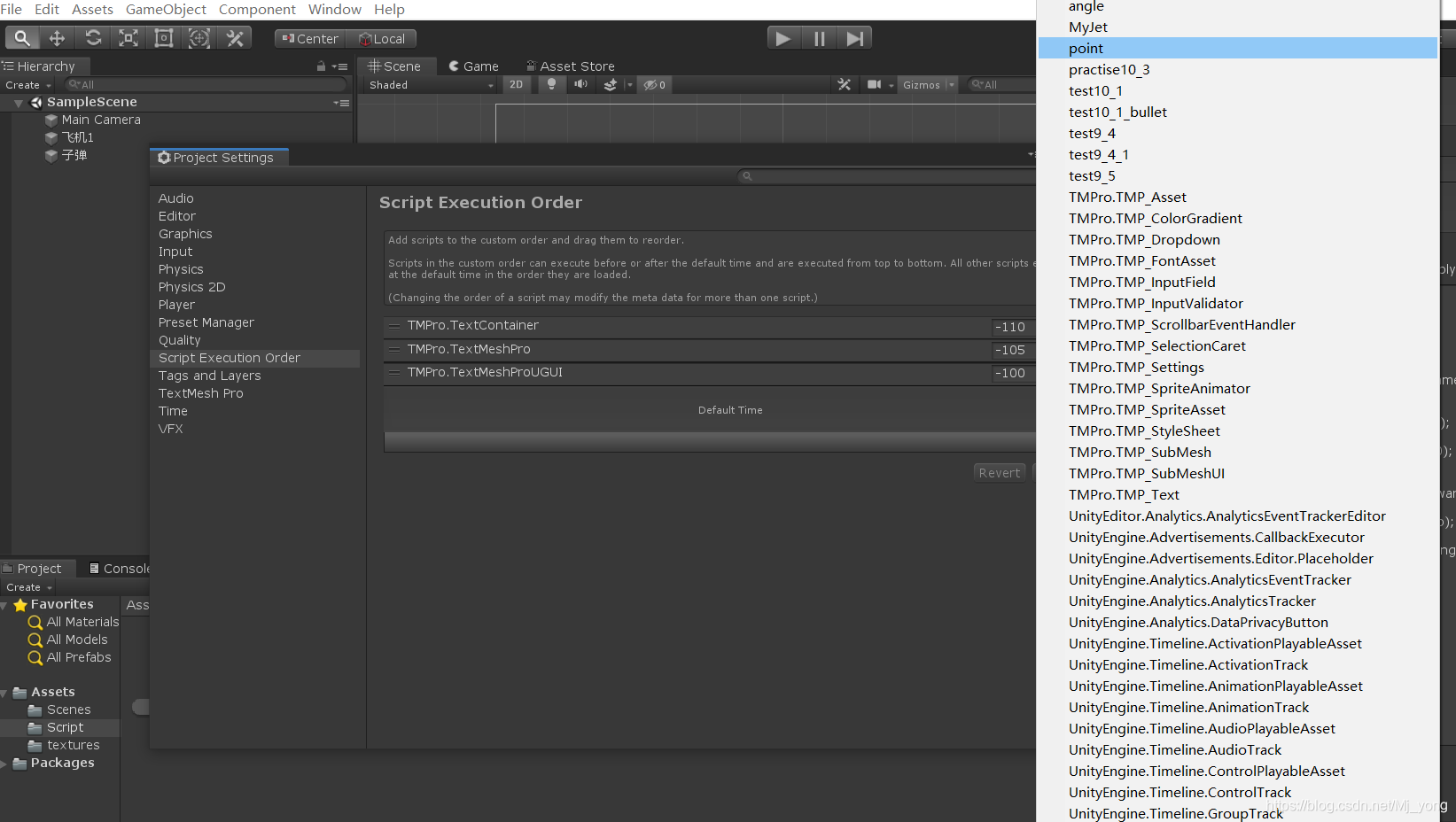Screen dimensions: 1456x822
Task: Toggle scene audio speaker icon
Action: click(580, 85)
